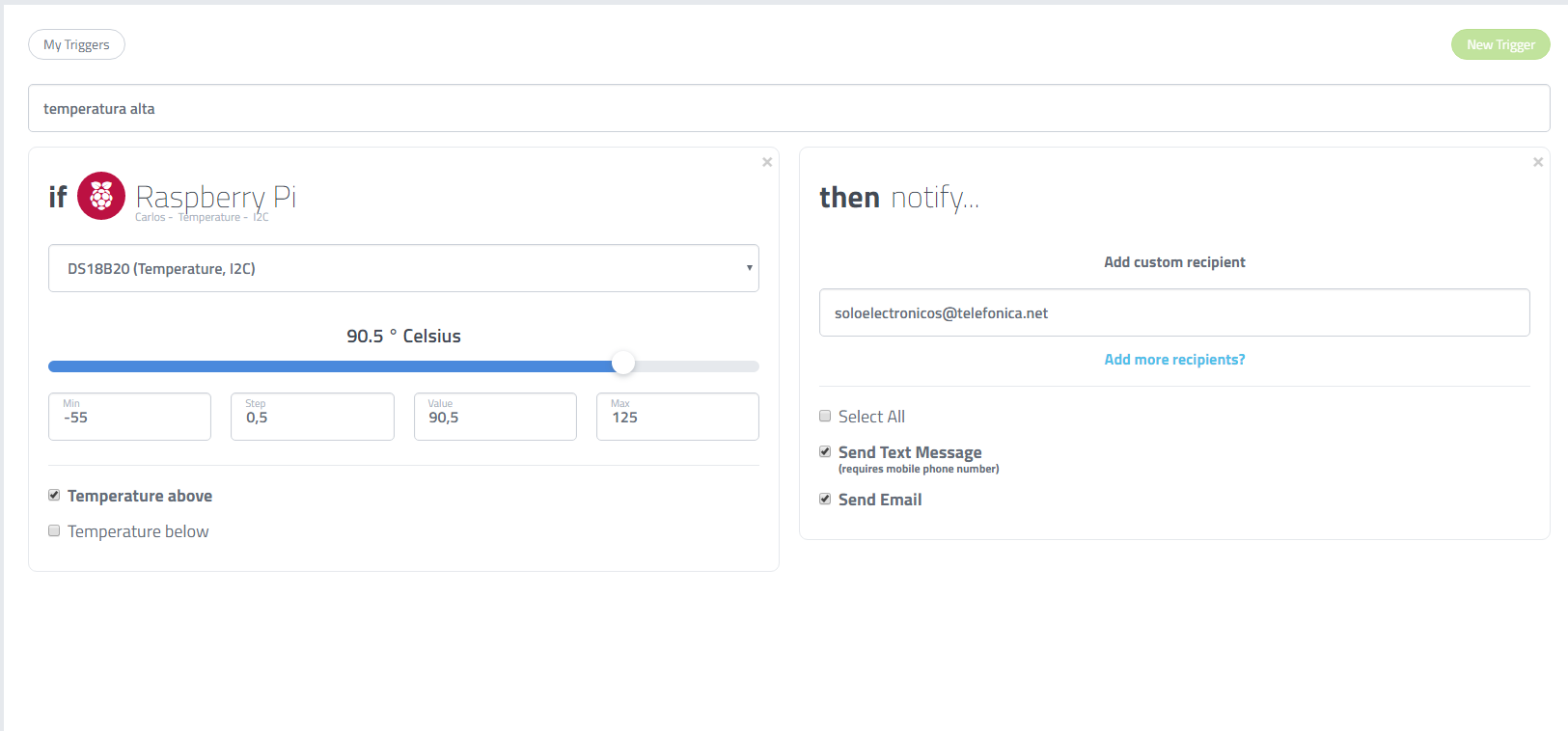This screenshot has width=1568, height=731.
Task: Click the custom recipient email field
Action: point(1174,312)
